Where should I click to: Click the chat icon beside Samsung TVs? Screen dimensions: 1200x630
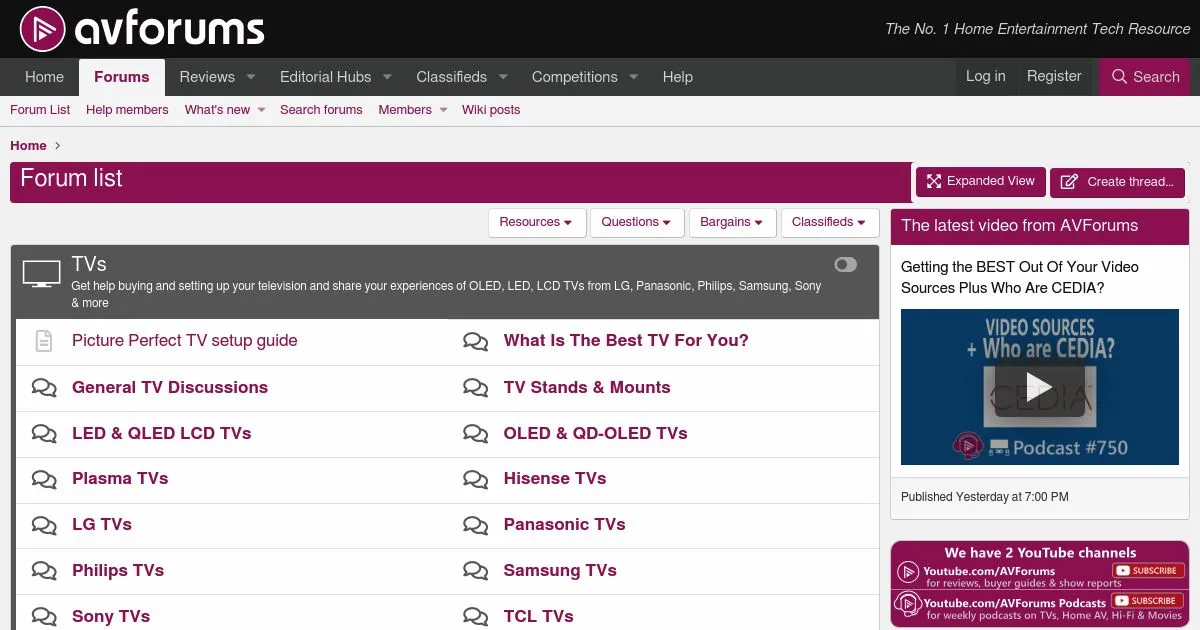click(x=476, y=571)
